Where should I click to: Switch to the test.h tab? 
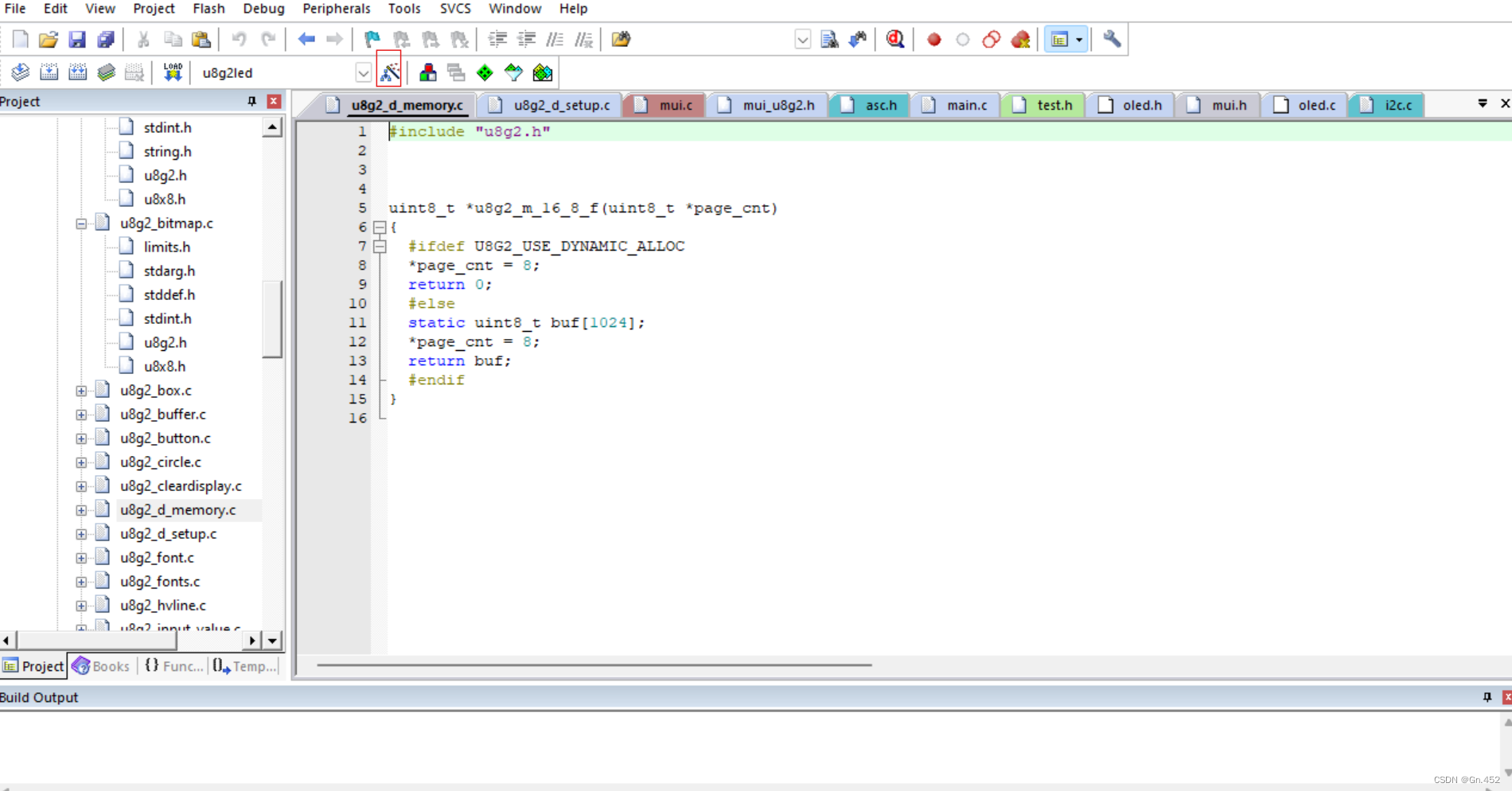point(1043,105)
